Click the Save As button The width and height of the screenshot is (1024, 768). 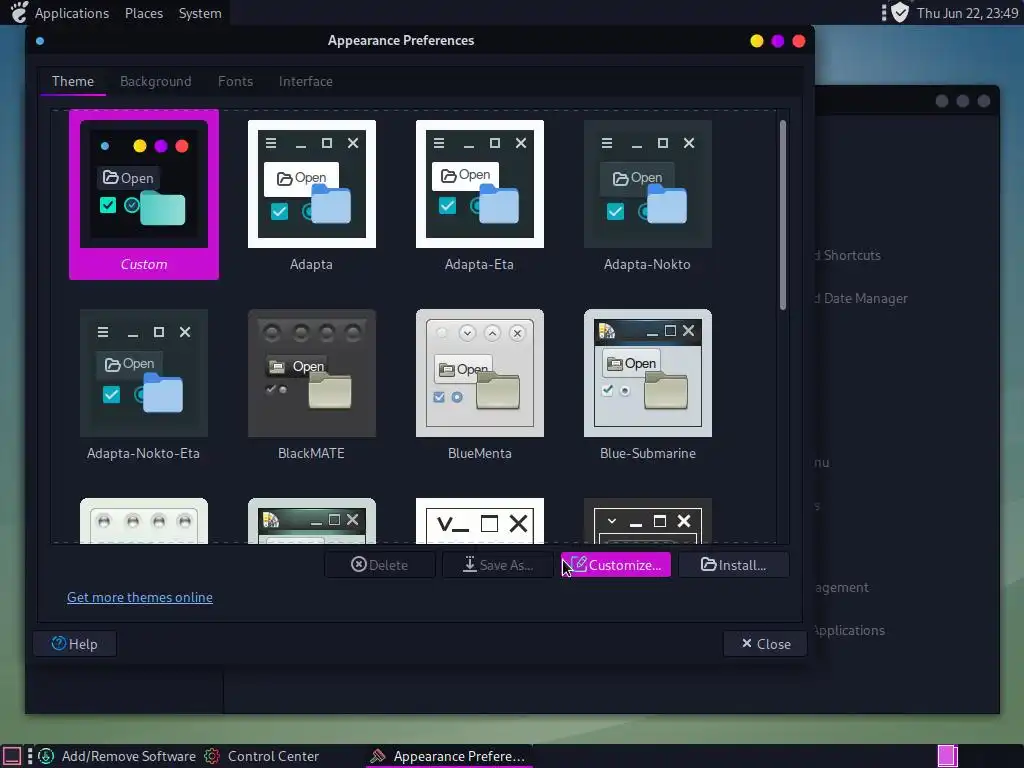click(x=498, y=565)
